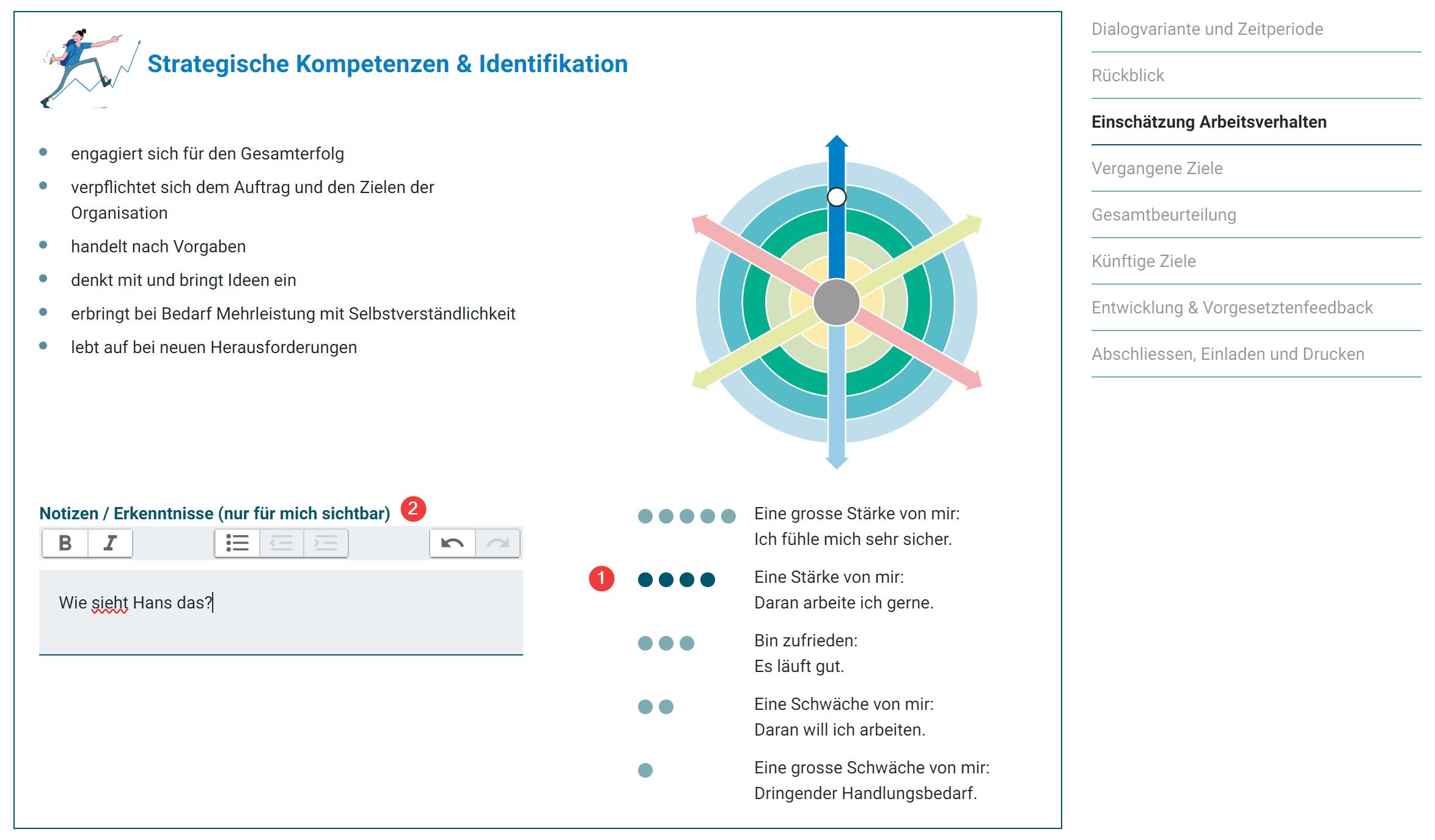Click into the notes text field
Viewport: 1435px width, 840px height.
point(281,612)
